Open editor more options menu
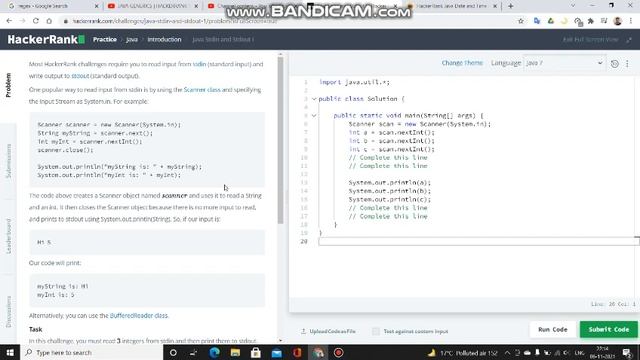640x360 pixels. pyautogui.click(x=627, y=63)
